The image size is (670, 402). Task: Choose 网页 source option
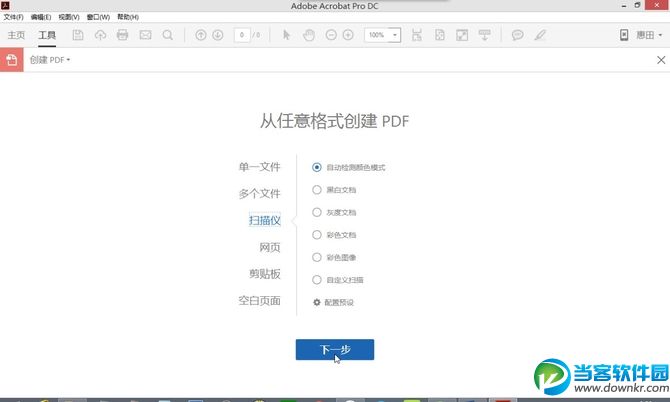tap(270, 247)
